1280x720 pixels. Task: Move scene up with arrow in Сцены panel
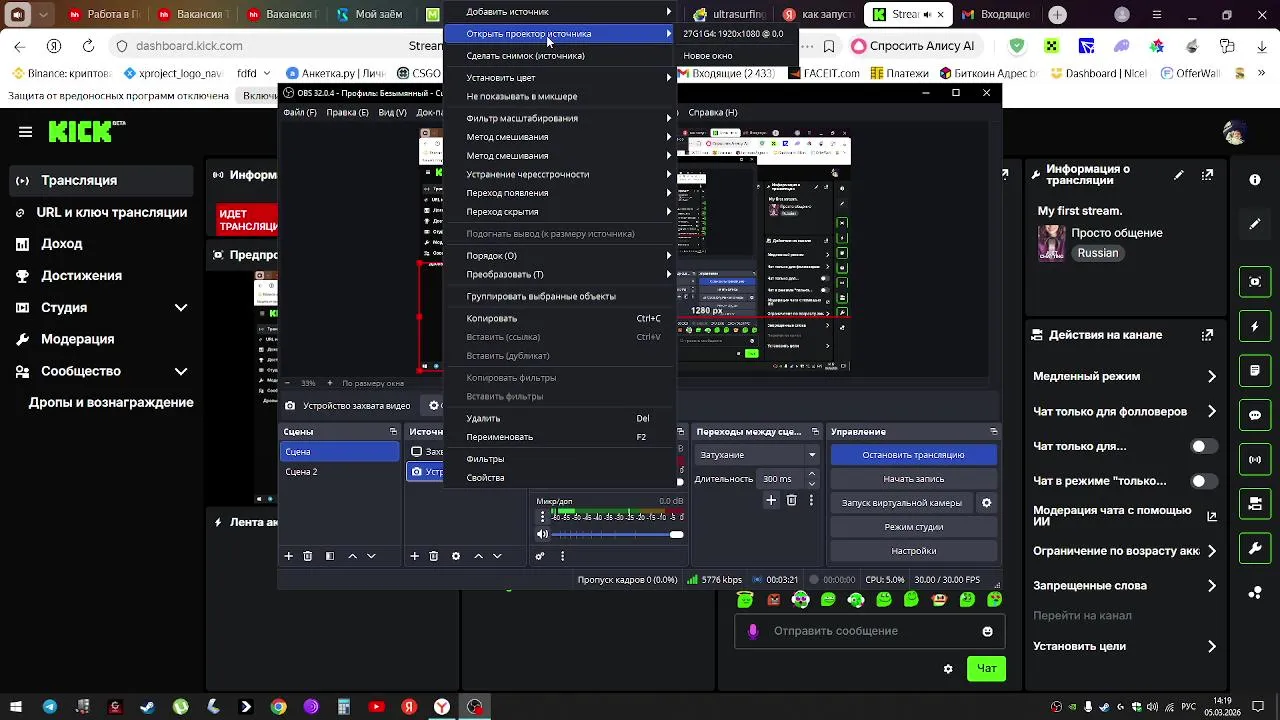coord(352,556)
